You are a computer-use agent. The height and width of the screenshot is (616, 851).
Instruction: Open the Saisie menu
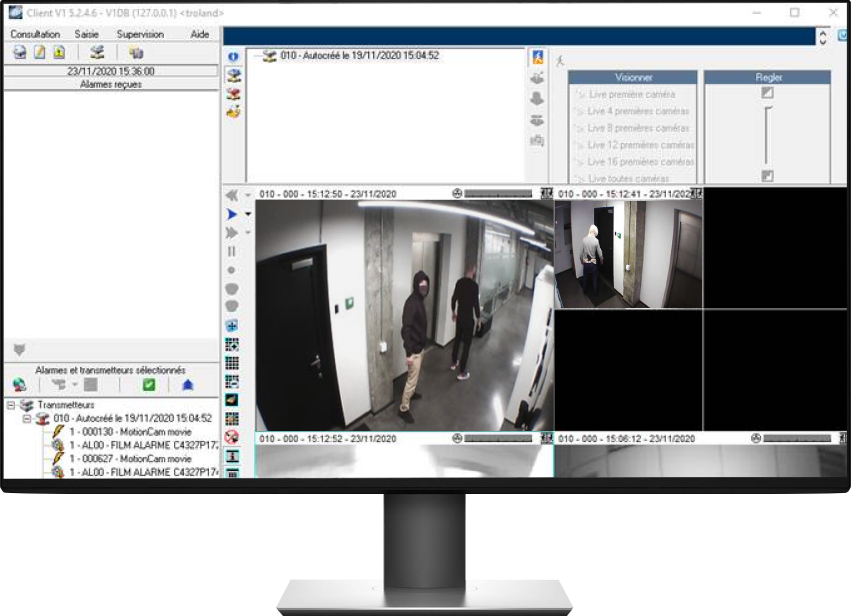tap(87, 34)
